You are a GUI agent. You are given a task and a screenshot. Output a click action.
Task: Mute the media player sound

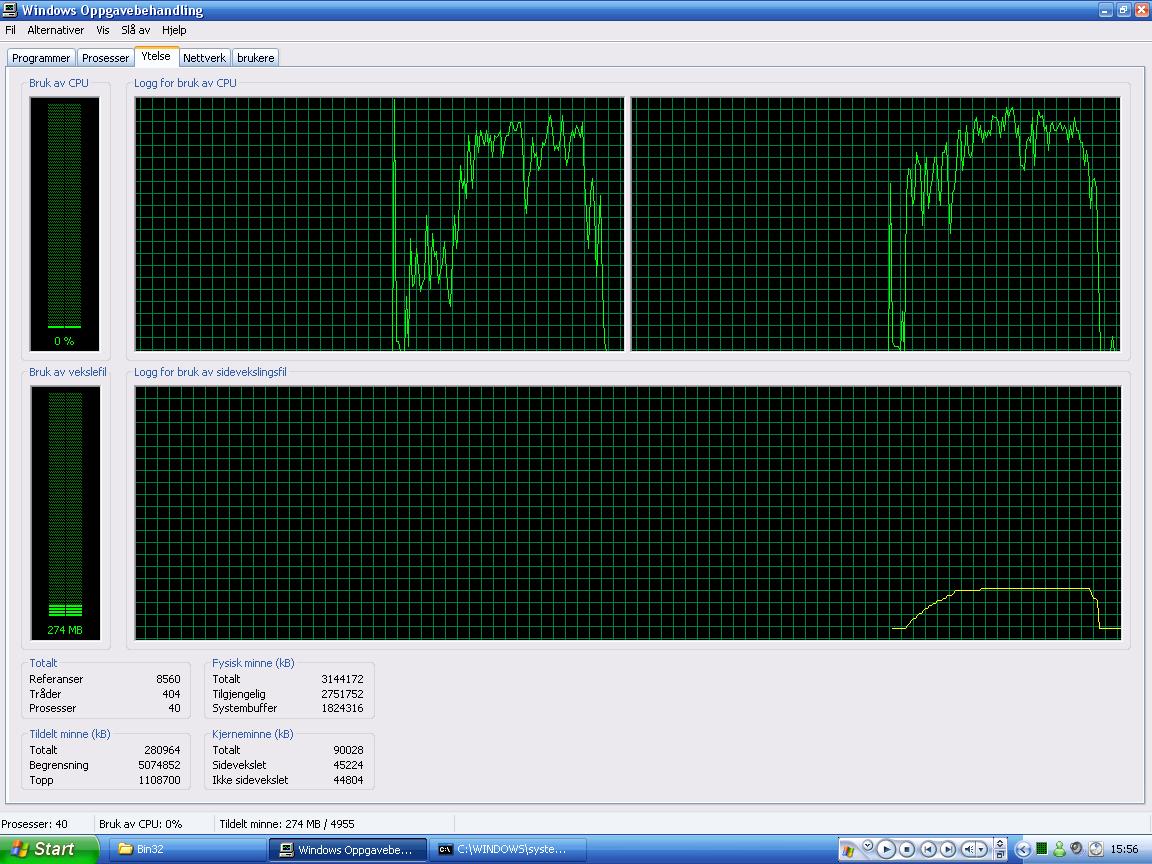pos(968,849)
